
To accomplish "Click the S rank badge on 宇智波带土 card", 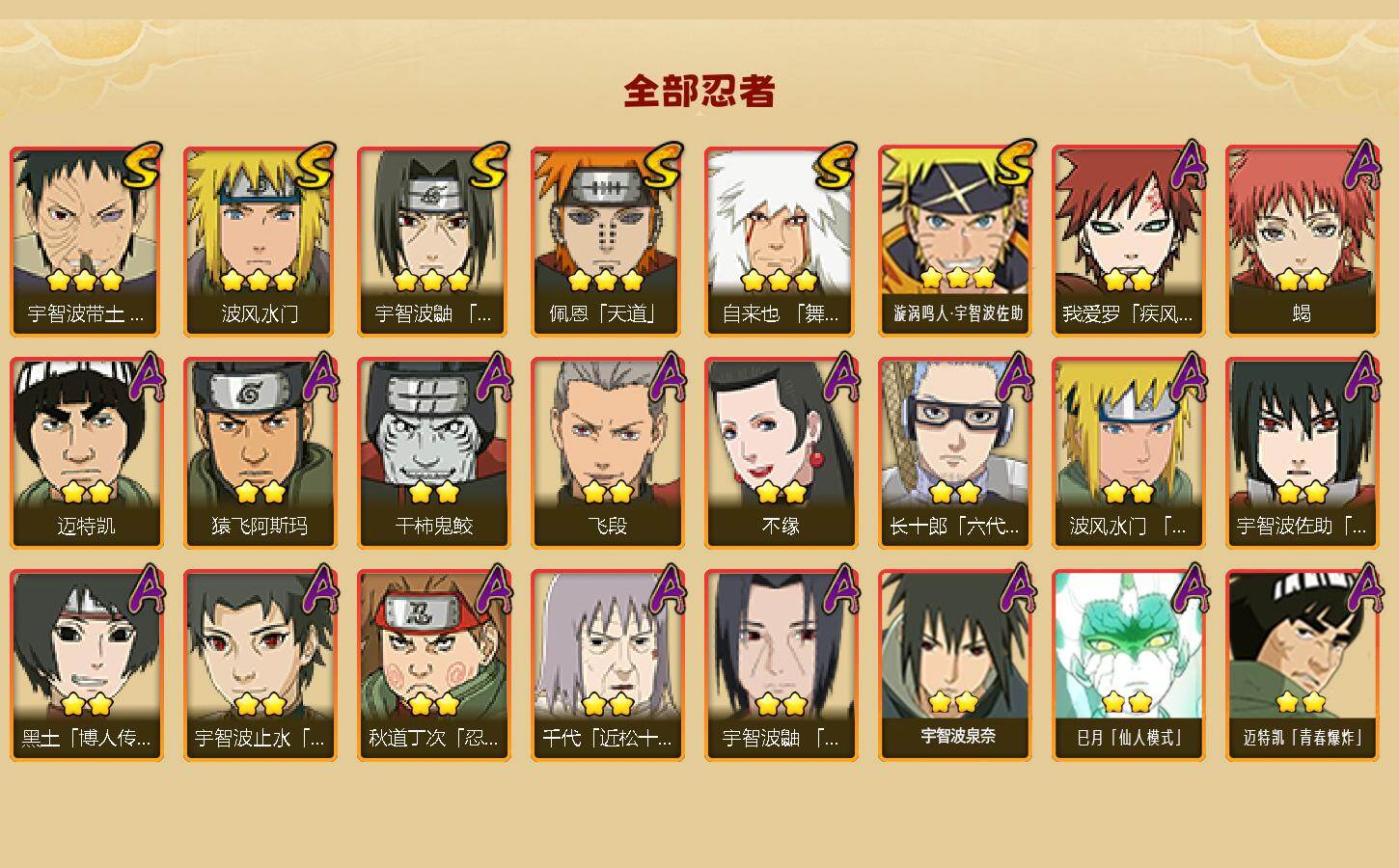I will coord(143,166).
